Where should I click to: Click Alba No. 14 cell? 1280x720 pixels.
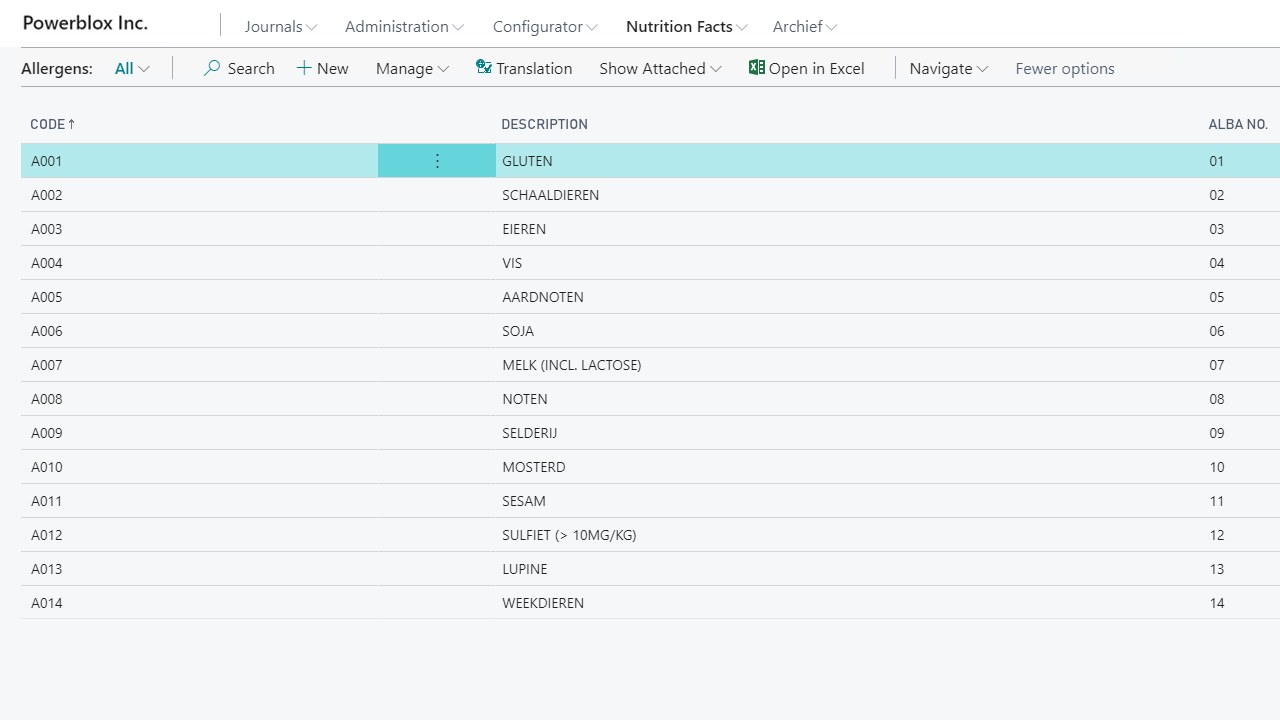[1216, 603]
